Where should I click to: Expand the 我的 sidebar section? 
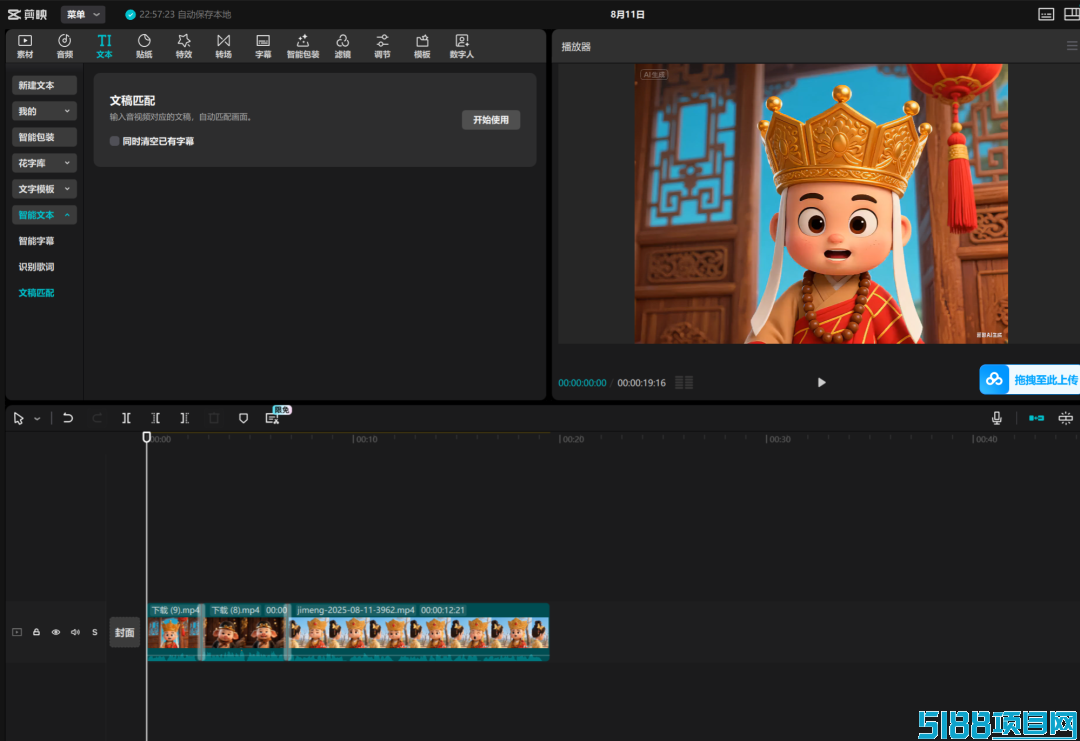(44, 111)
